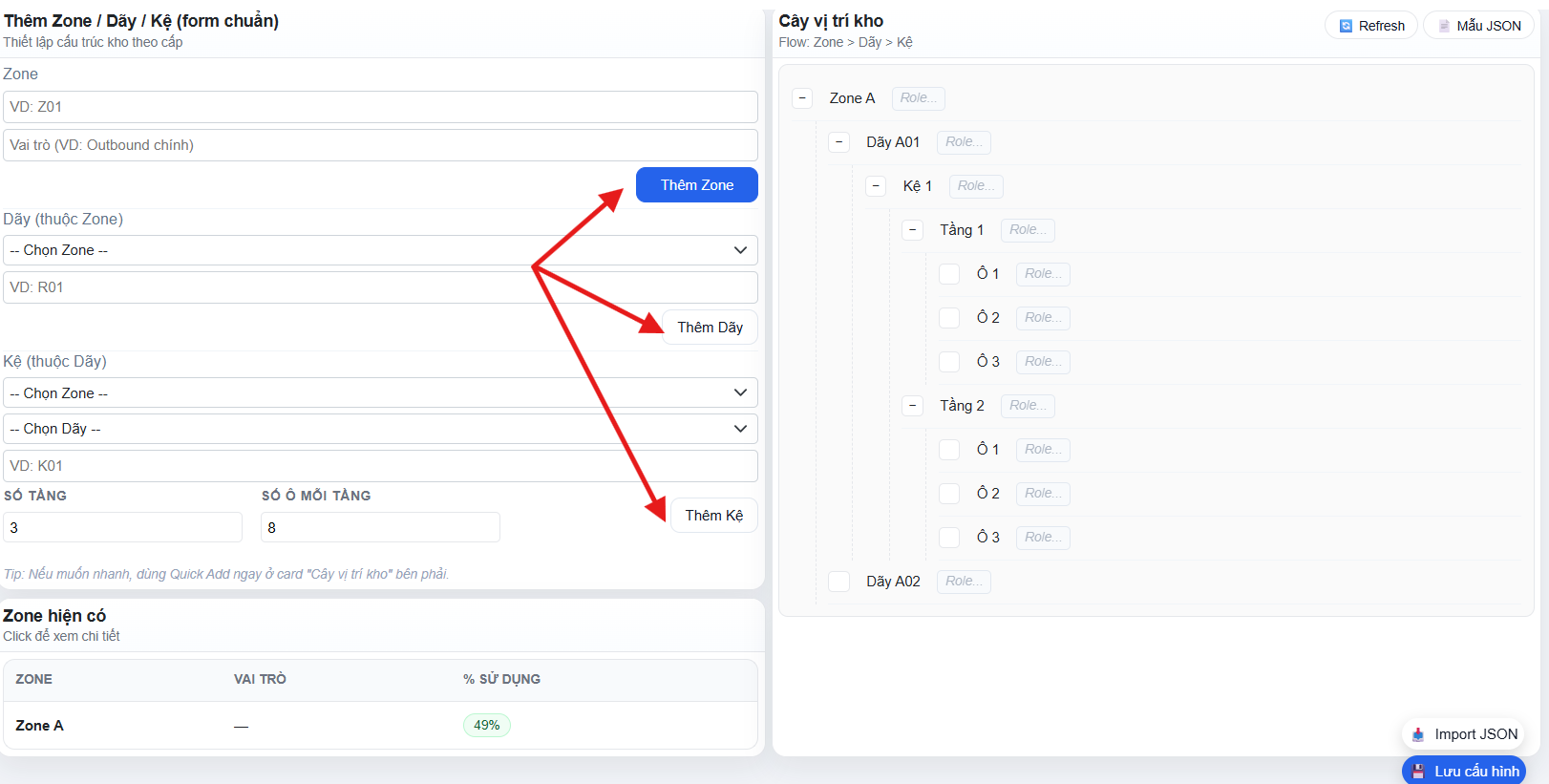Viewport: 1549px width, 784px height.
Task: Edit the Role field of Dãy A01
Action: [964, 142]
